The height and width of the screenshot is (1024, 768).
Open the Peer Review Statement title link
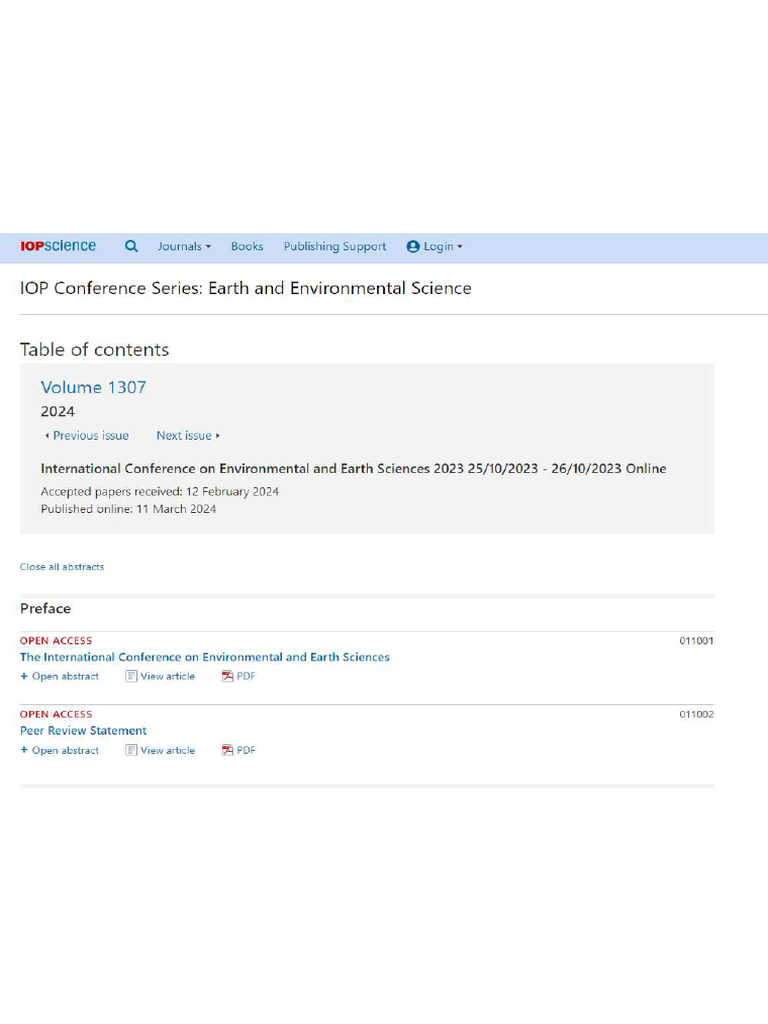(83, 731)
